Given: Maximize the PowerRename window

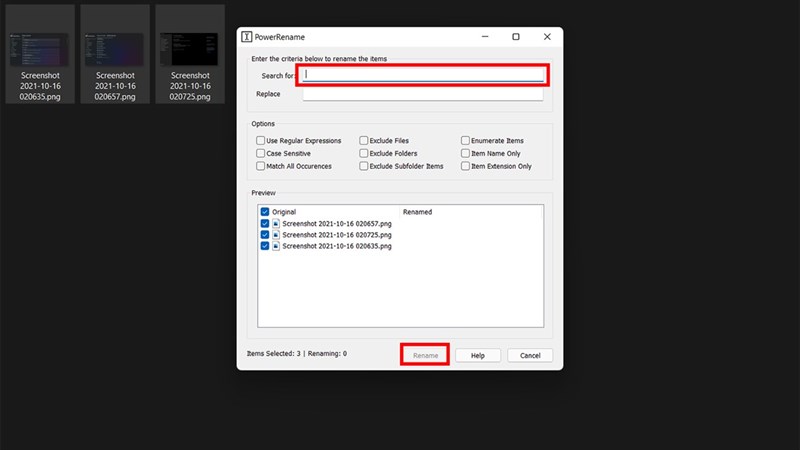Looking at the screenshot, I should pos(516,37).
